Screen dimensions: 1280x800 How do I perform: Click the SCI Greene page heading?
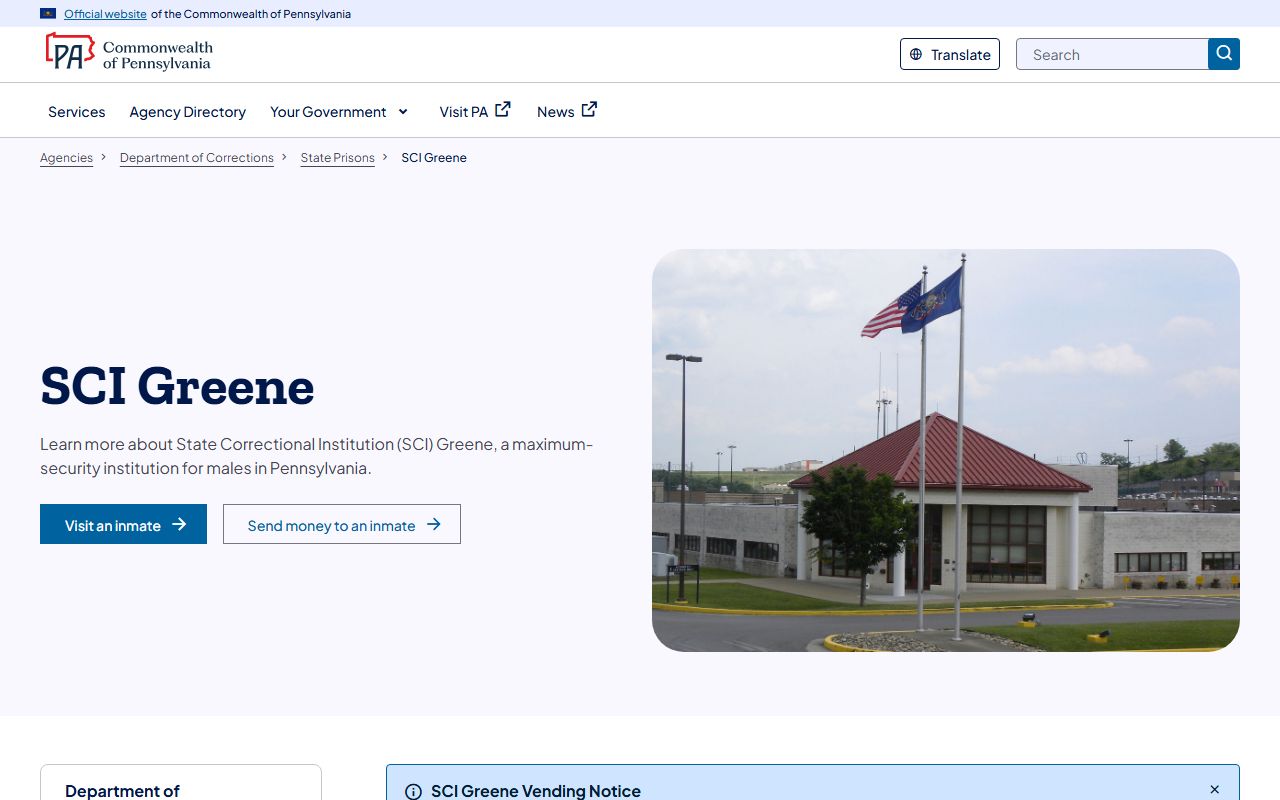tap(177, 386)
